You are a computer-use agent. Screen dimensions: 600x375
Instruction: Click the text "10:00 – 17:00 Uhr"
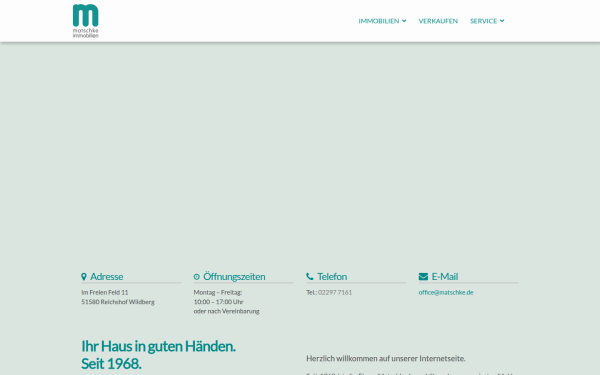click(x=218, y=302)
